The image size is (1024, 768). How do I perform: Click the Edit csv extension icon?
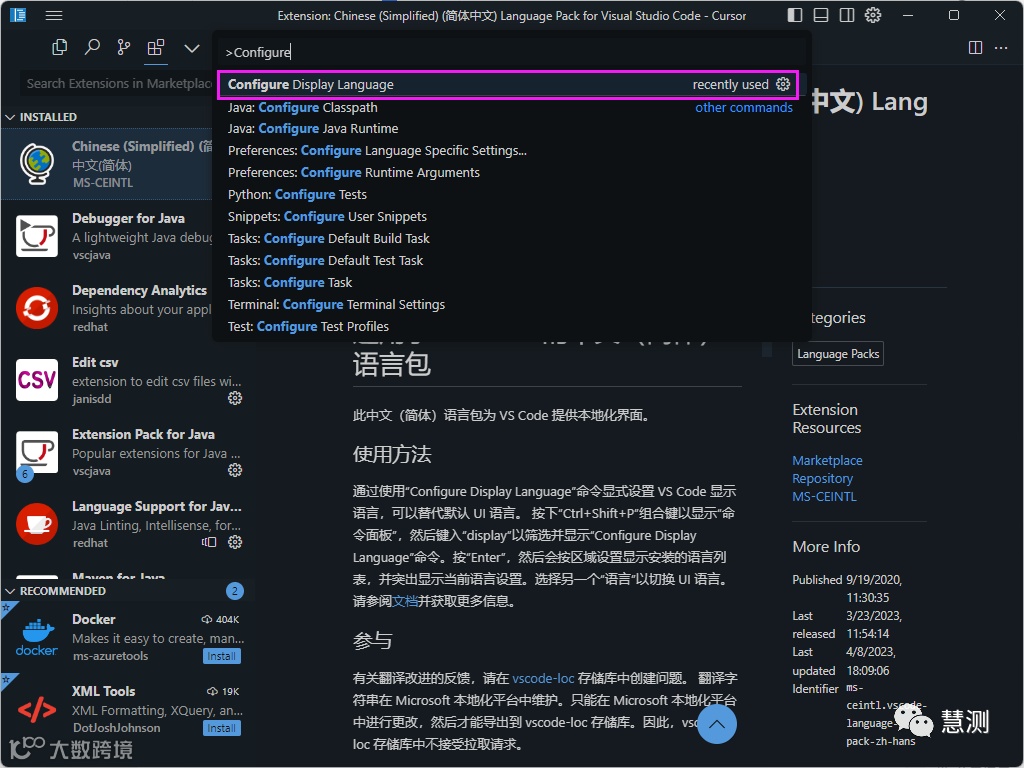[37, 379]
